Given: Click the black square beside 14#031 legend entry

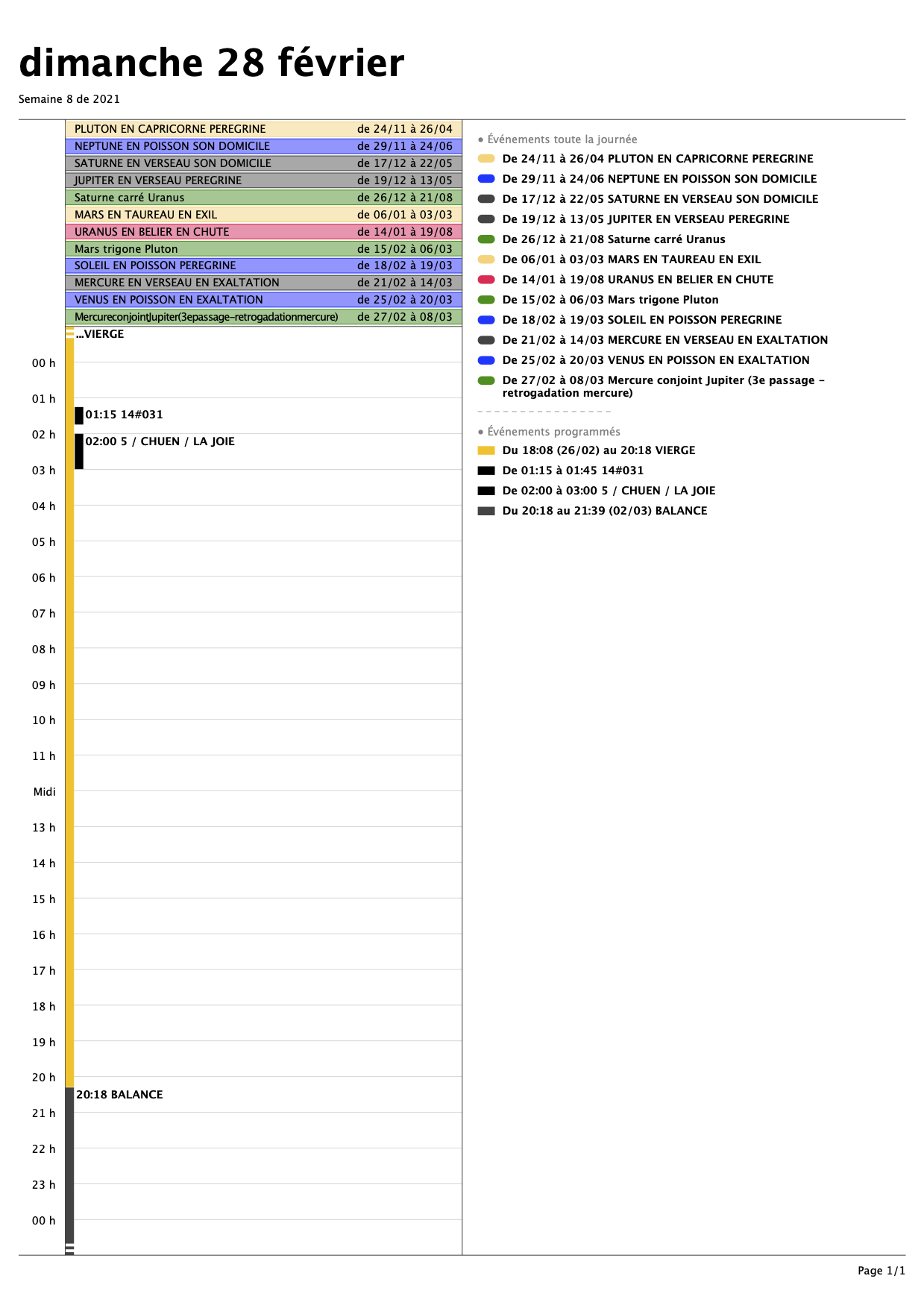Looking at the screenshot, I should (486, 471).
